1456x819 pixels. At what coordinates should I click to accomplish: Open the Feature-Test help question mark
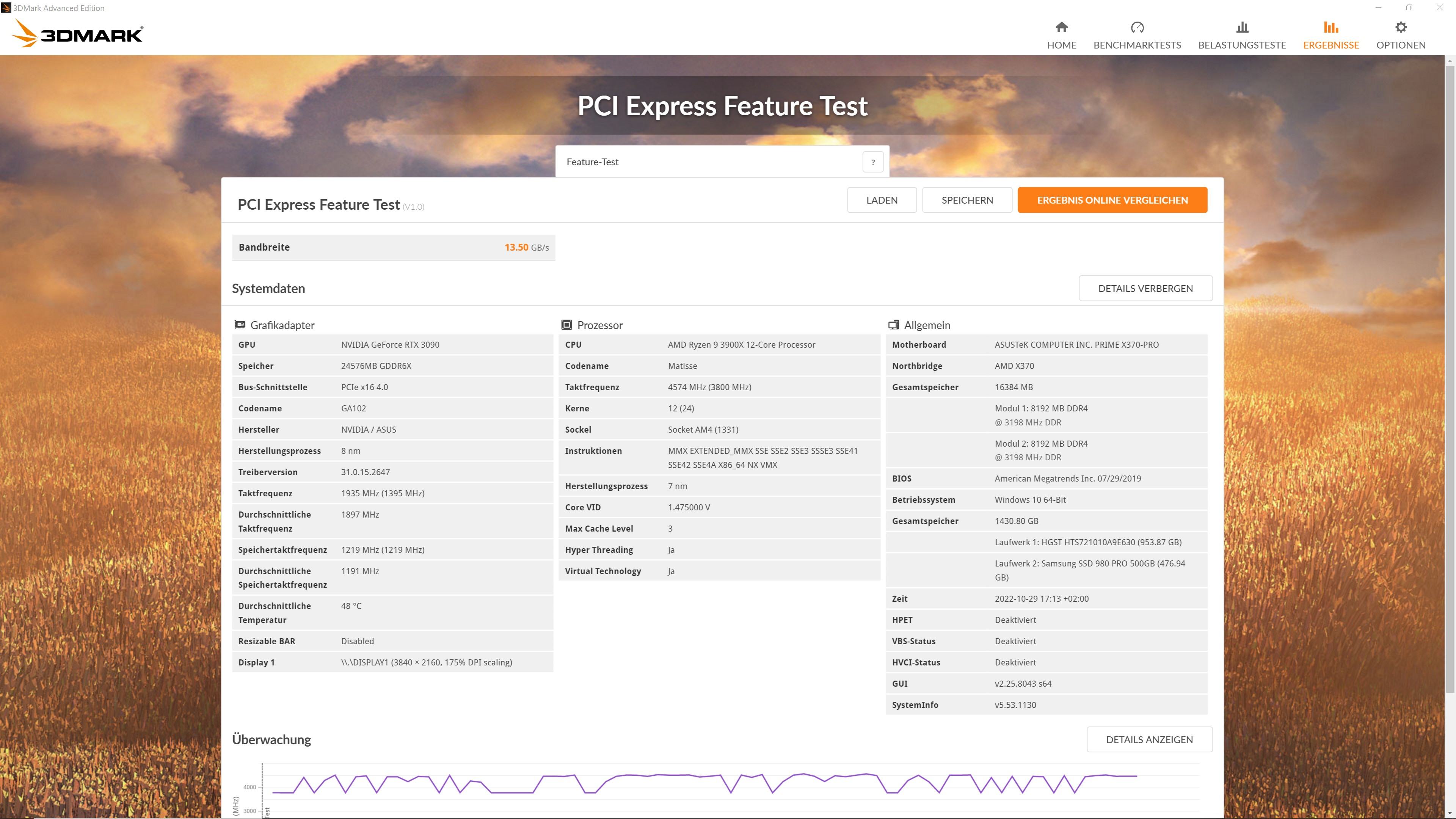coord(873,162)
